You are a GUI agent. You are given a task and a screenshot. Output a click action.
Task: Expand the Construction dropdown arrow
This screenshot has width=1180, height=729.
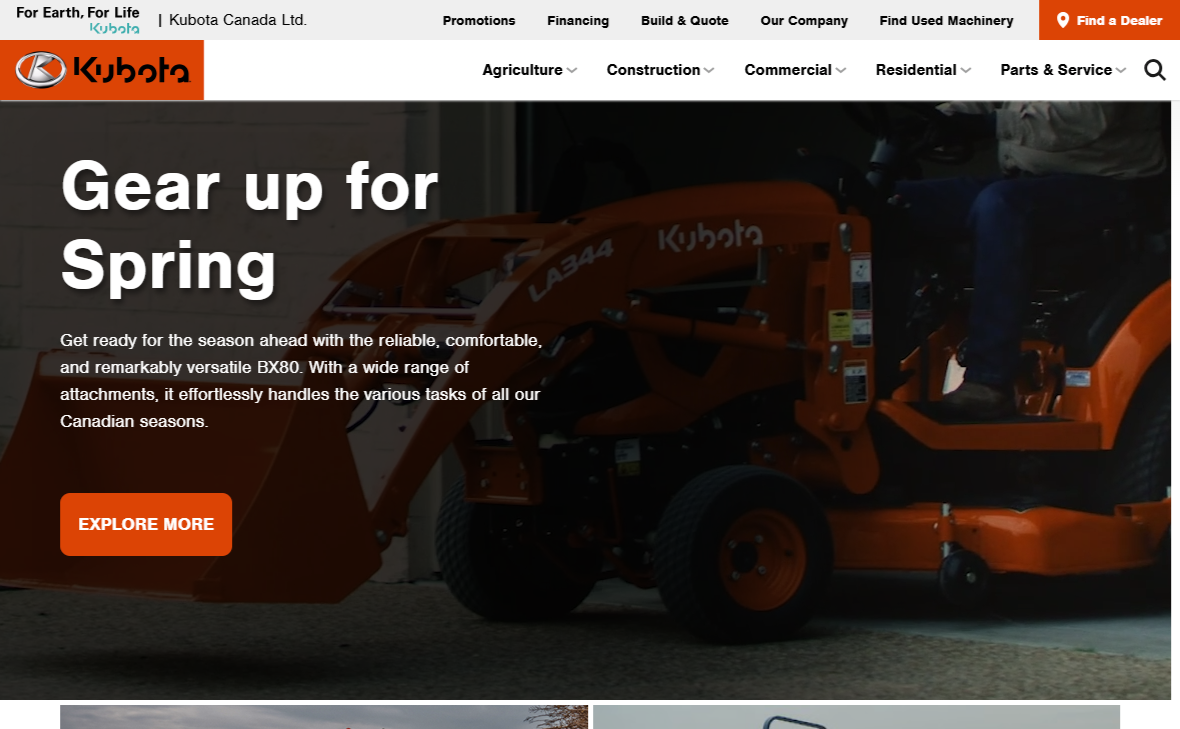pos(709,71)
